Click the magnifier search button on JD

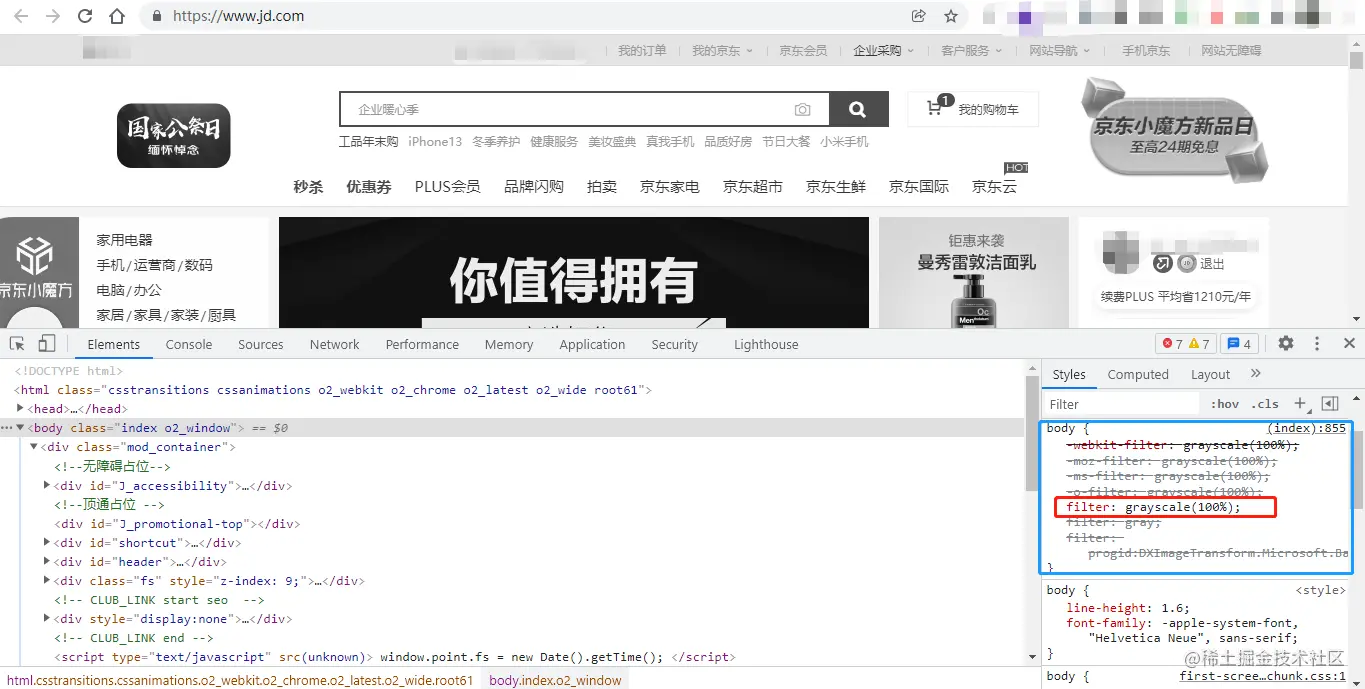858,109
